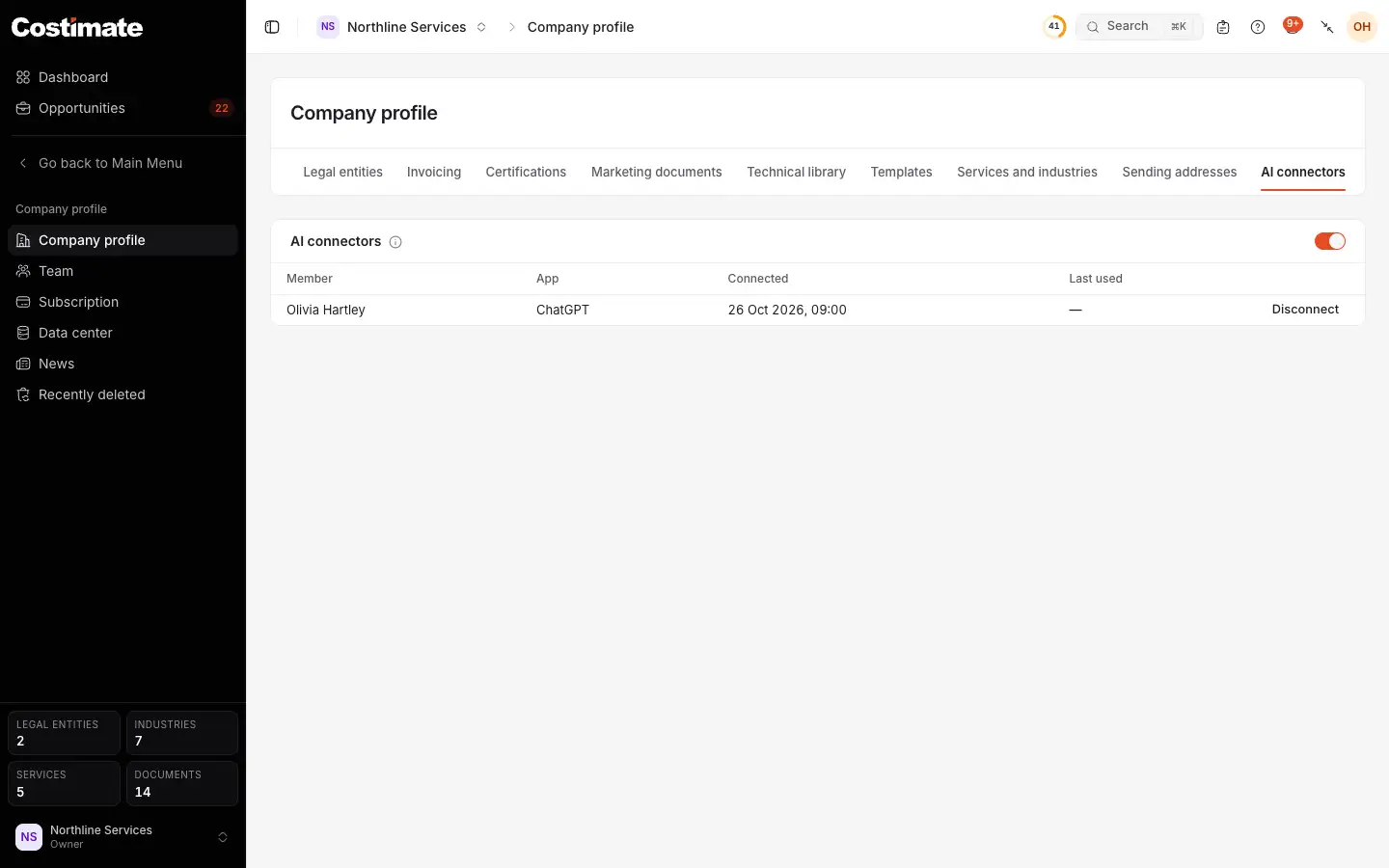Viewport: 1389px width, 868px height.
Task: Click the App column header
Action: click(548, 279)
